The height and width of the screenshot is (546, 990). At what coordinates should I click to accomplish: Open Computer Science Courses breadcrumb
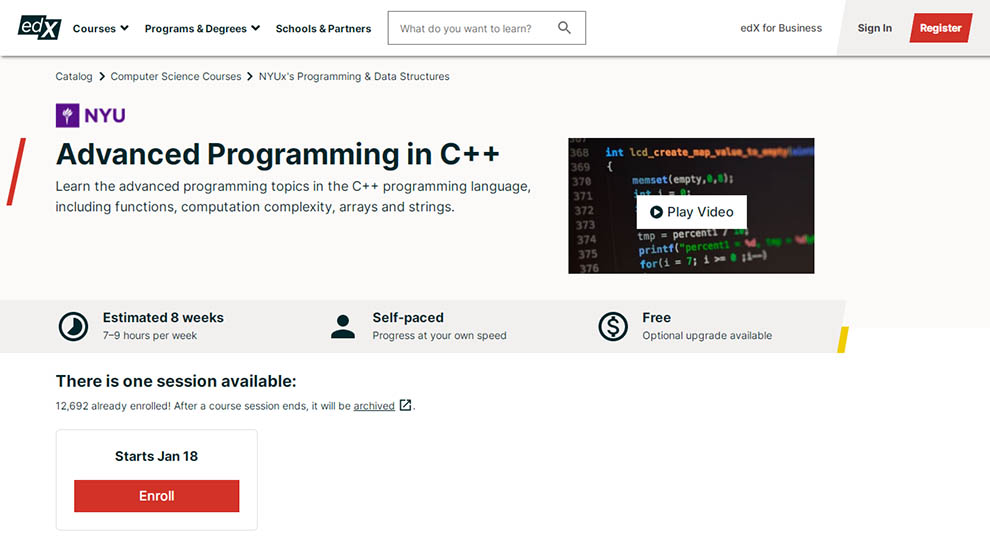(176, 76)
